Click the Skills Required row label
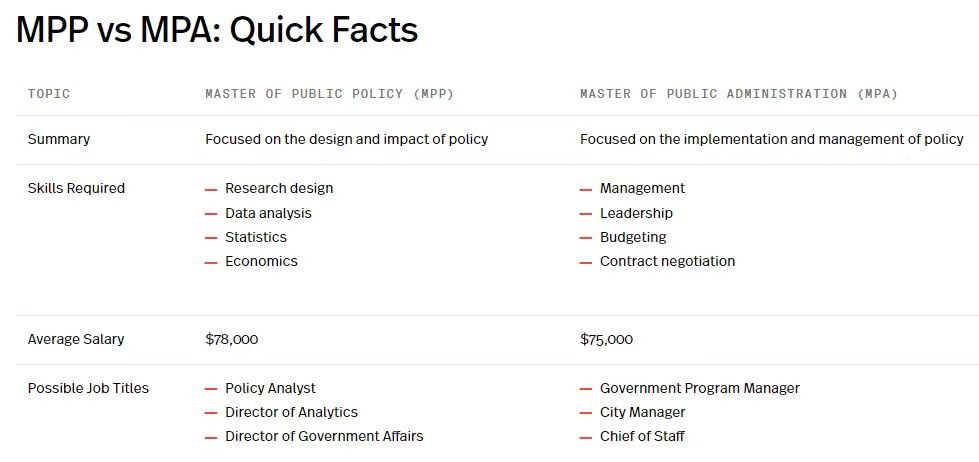979x462 pixels. (76, 189)
